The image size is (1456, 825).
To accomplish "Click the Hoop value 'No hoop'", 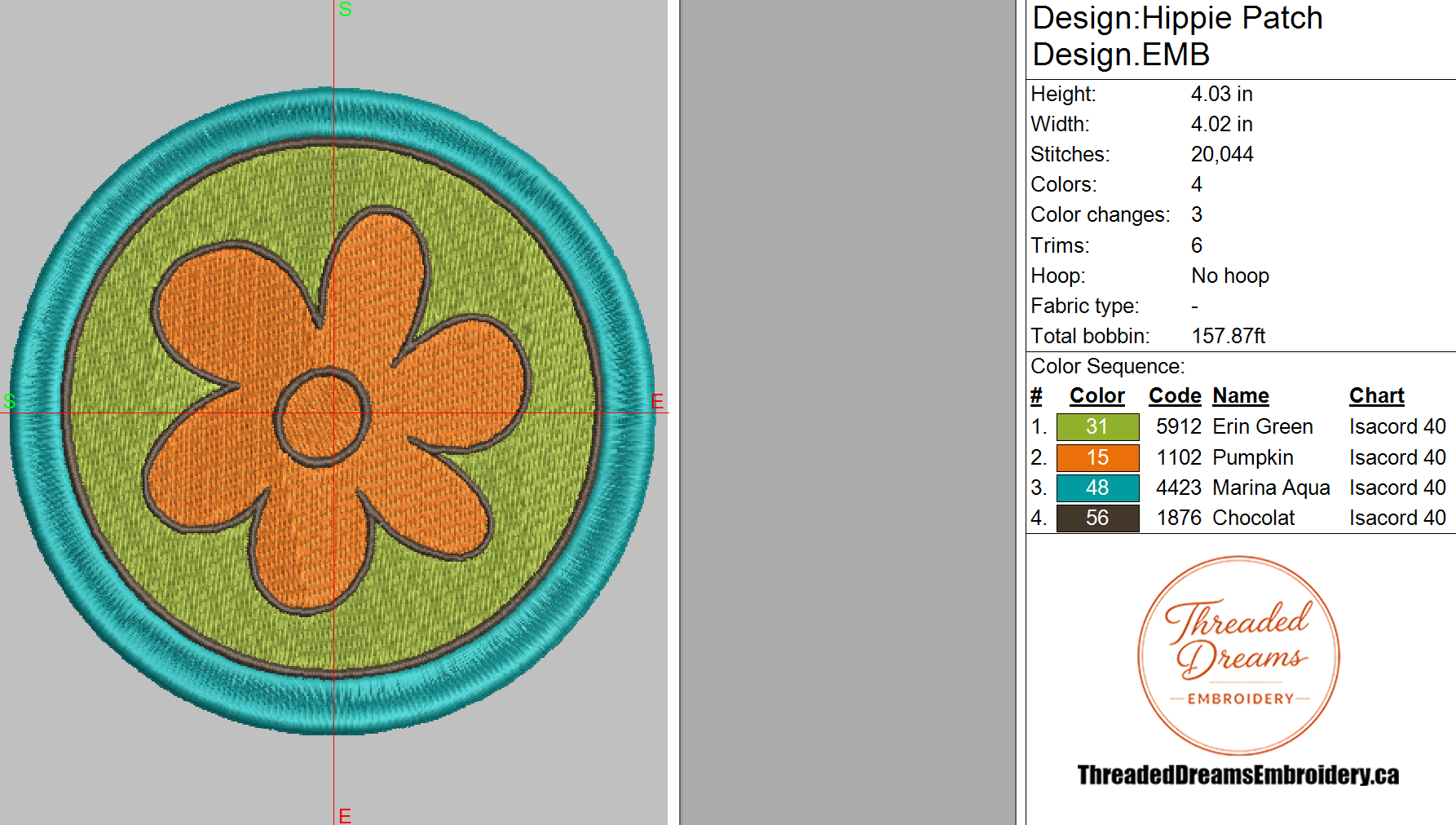I will tap(1230, 276).
